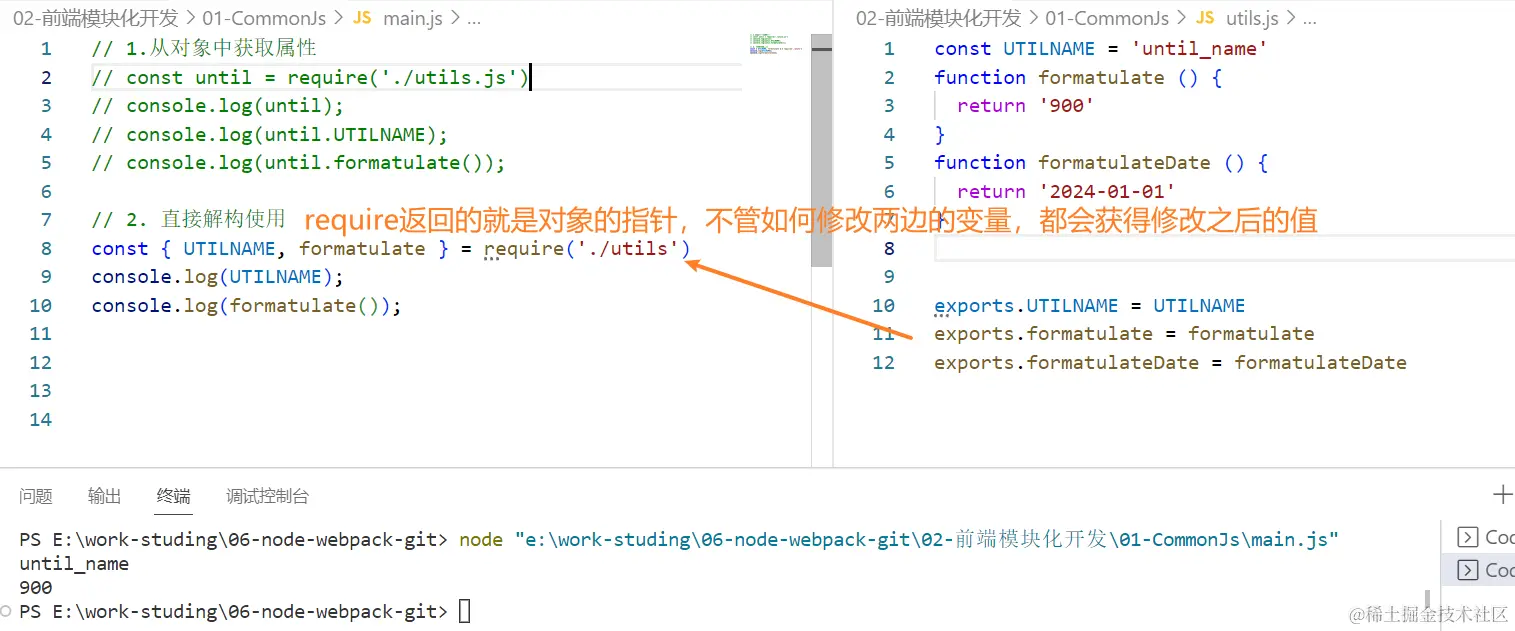
Task: Place cursor at terminal prompt input box
Action: point(464,611)
